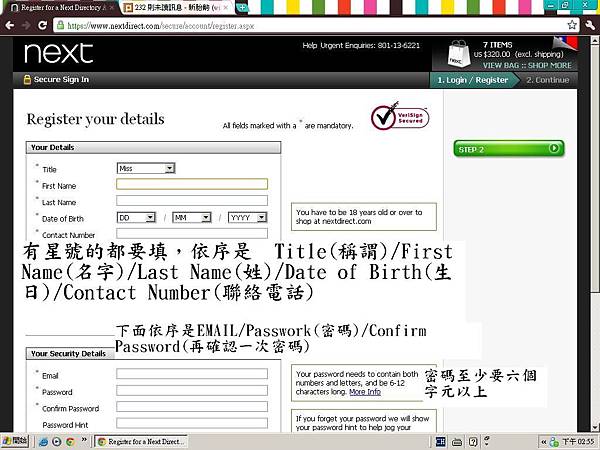Close the Register for a Next Directory tab
The height and width of the screenshot is (450, 600).
click(x=112, y=7)
